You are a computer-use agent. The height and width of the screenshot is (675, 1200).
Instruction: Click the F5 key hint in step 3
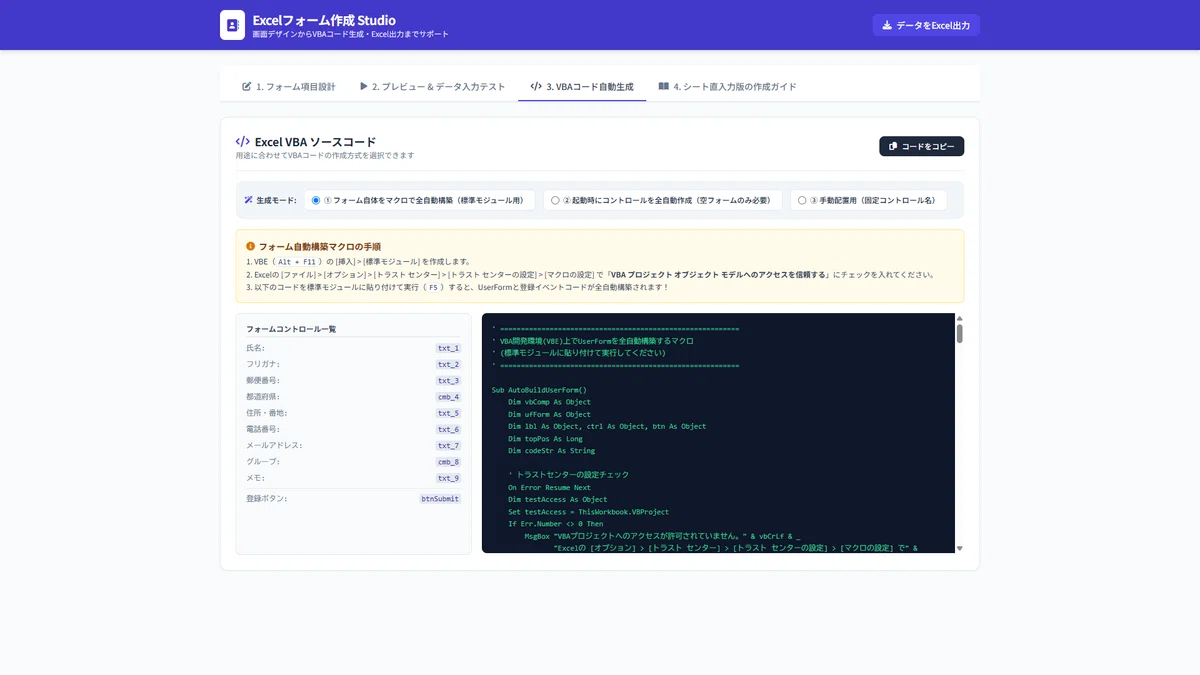435,287
